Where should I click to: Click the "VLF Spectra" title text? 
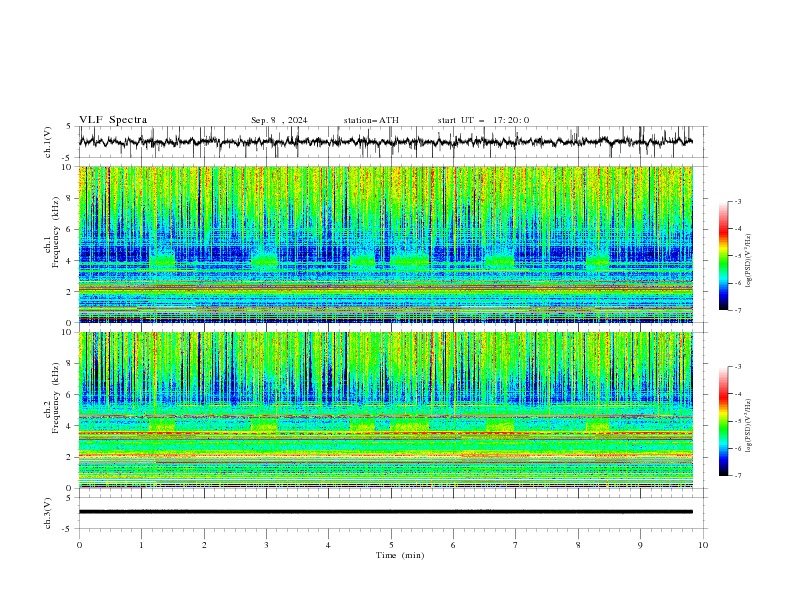click(x=113, y=120)
